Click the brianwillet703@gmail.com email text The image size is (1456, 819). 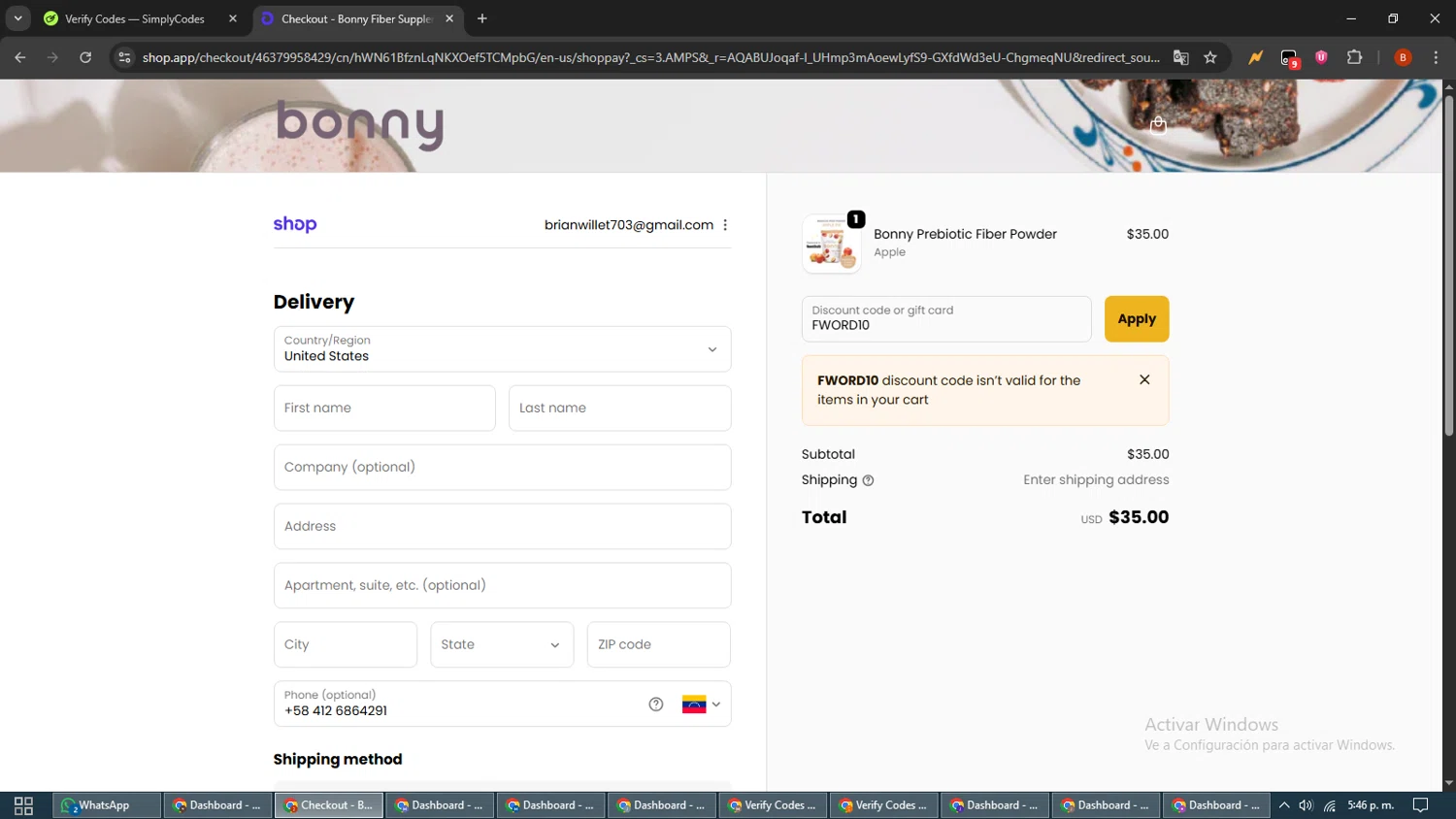[629, 225]
